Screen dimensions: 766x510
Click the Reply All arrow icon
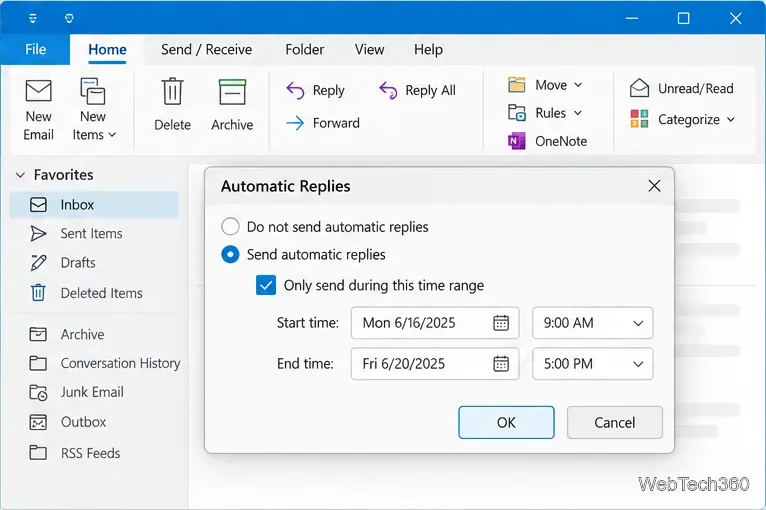tap(388, 90)
